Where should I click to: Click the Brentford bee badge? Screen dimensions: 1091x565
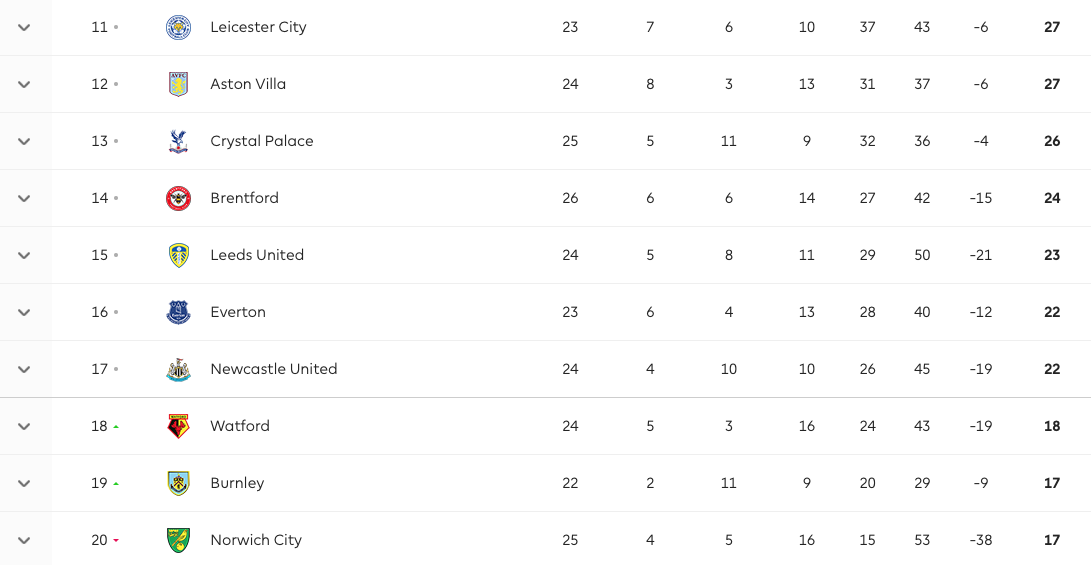178,198
